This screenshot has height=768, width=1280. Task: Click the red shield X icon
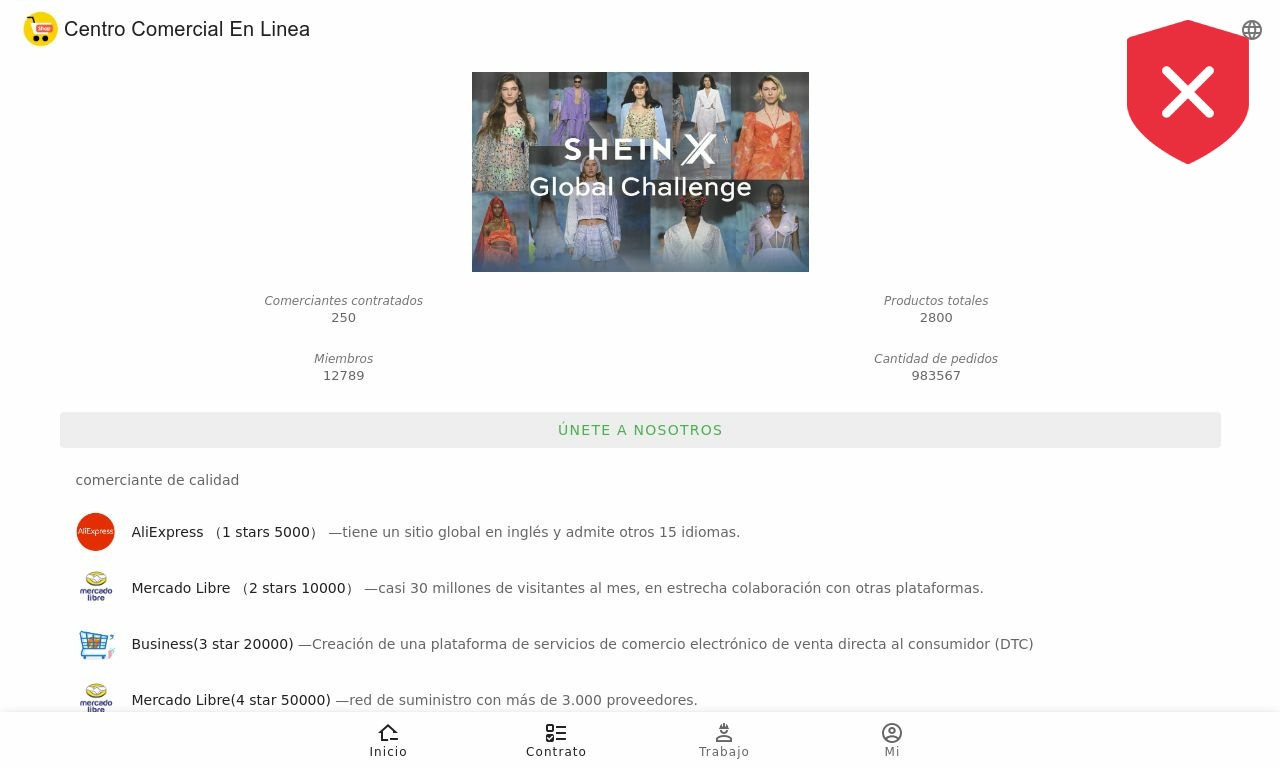click(x=1188, y=92)
